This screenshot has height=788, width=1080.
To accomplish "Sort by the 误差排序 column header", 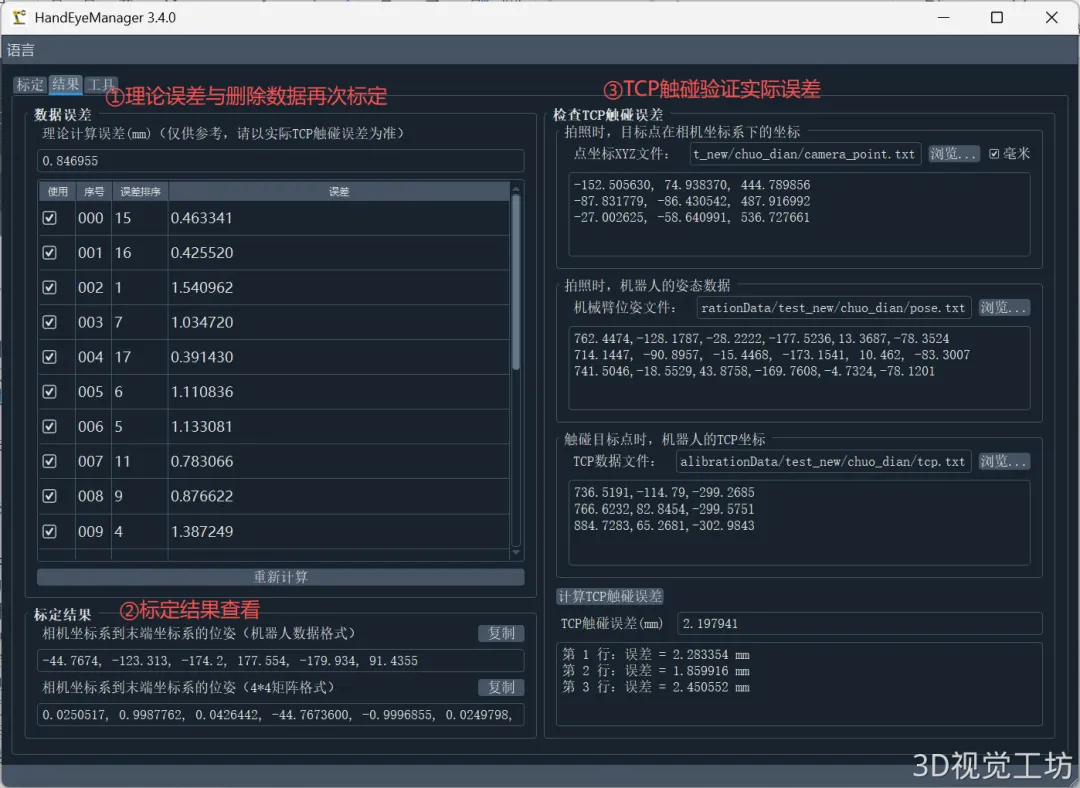I will [x=140, y=191].
